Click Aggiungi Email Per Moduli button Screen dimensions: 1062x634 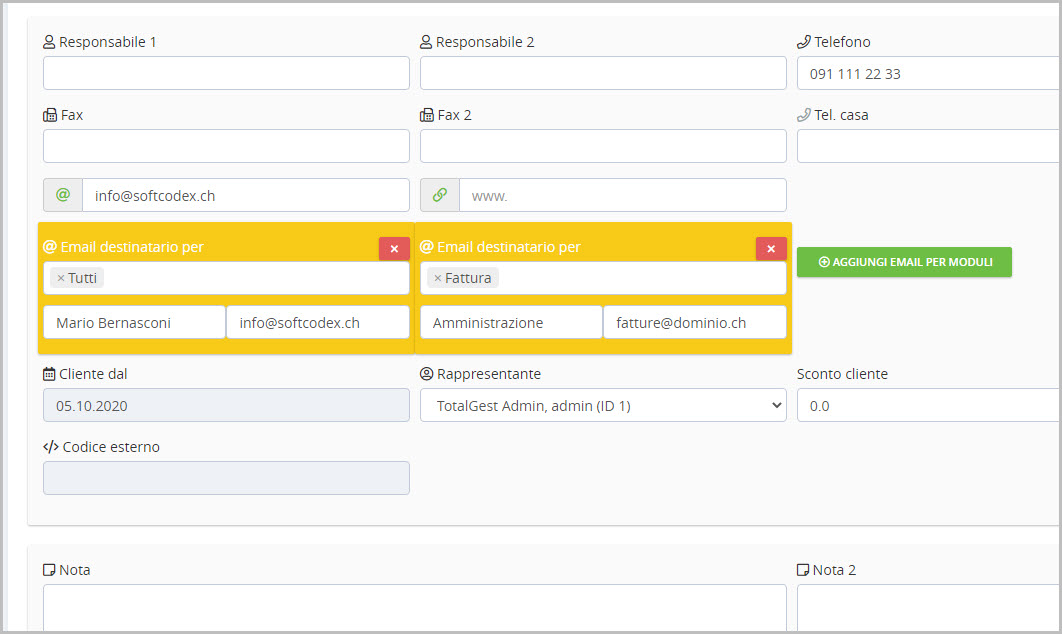pyautogui.click(x=904, y=262)
